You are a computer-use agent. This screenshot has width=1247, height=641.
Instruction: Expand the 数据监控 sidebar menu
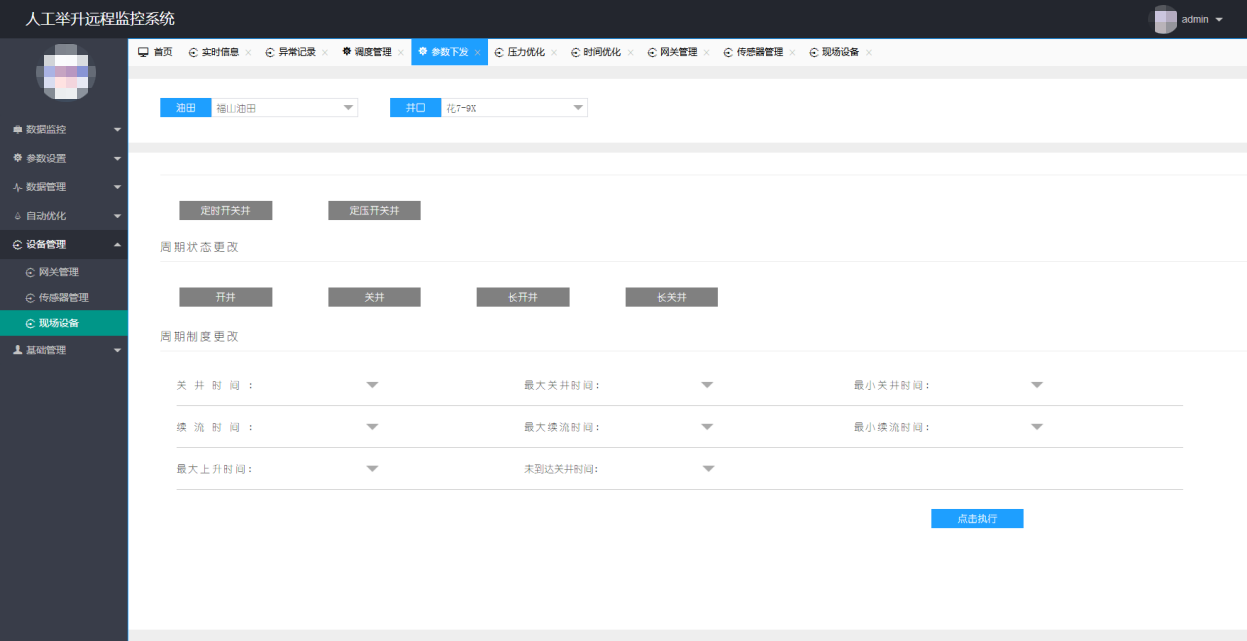(x=64, y=130)
